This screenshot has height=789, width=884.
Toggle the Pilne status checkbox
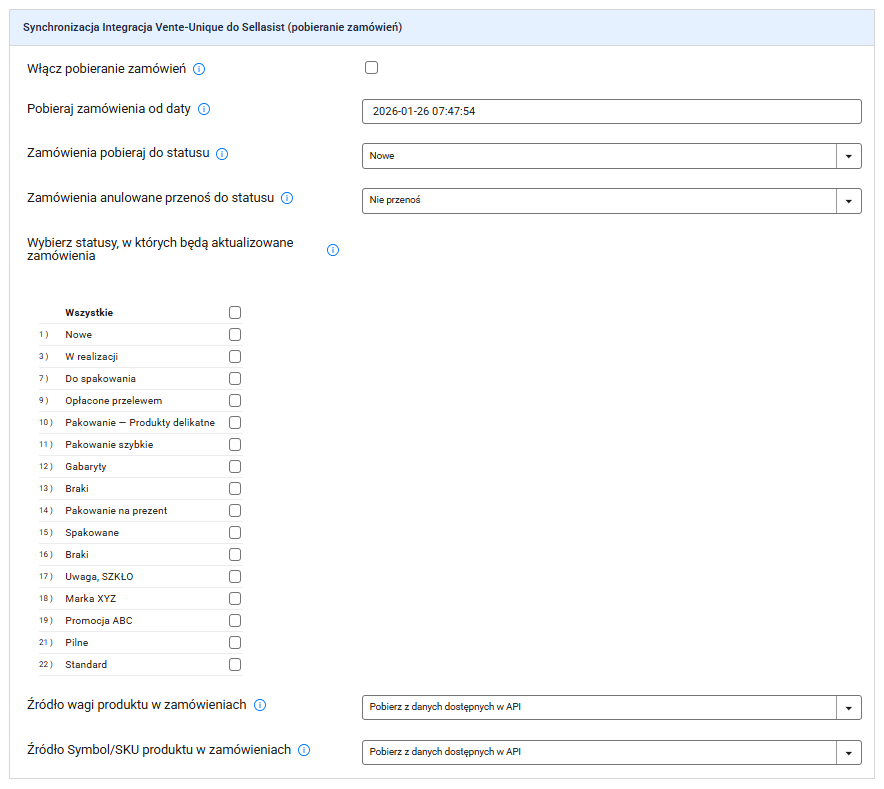coord(235,643)
